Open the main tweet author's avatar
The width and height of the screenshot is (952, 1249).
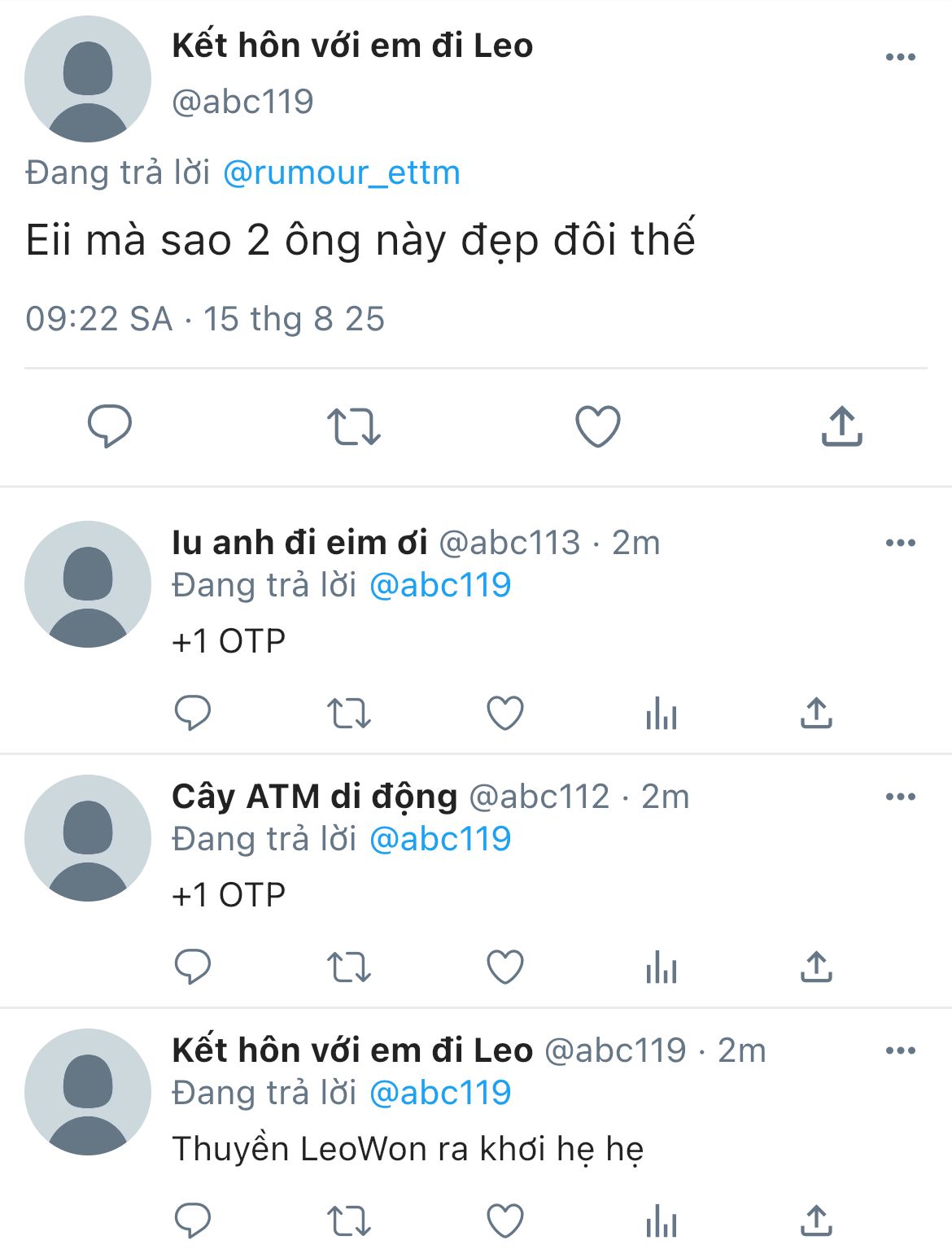pyautogui.click(x=88, y=79)
